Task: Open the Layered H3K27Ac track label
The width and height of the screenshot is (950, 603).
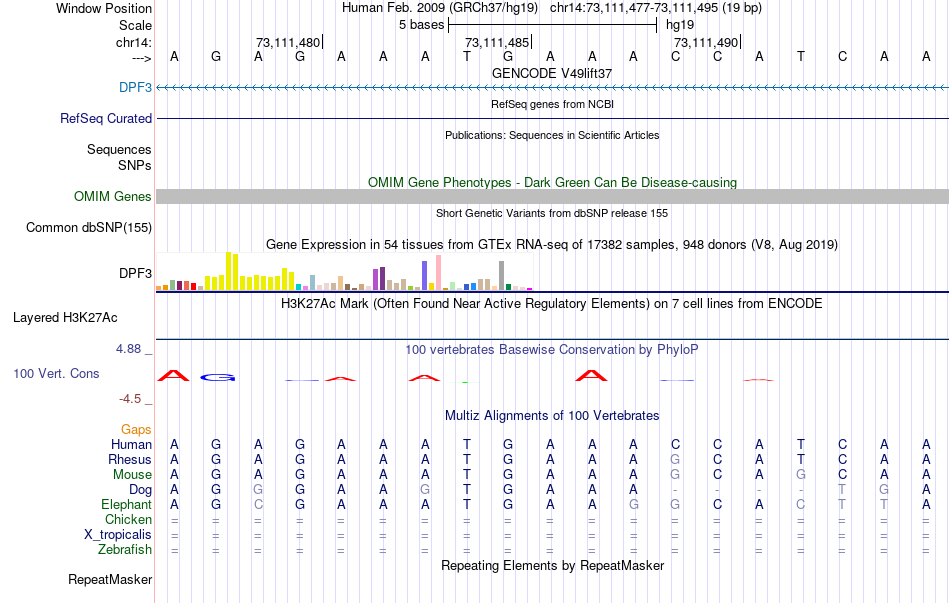Action: pos(65,318)
